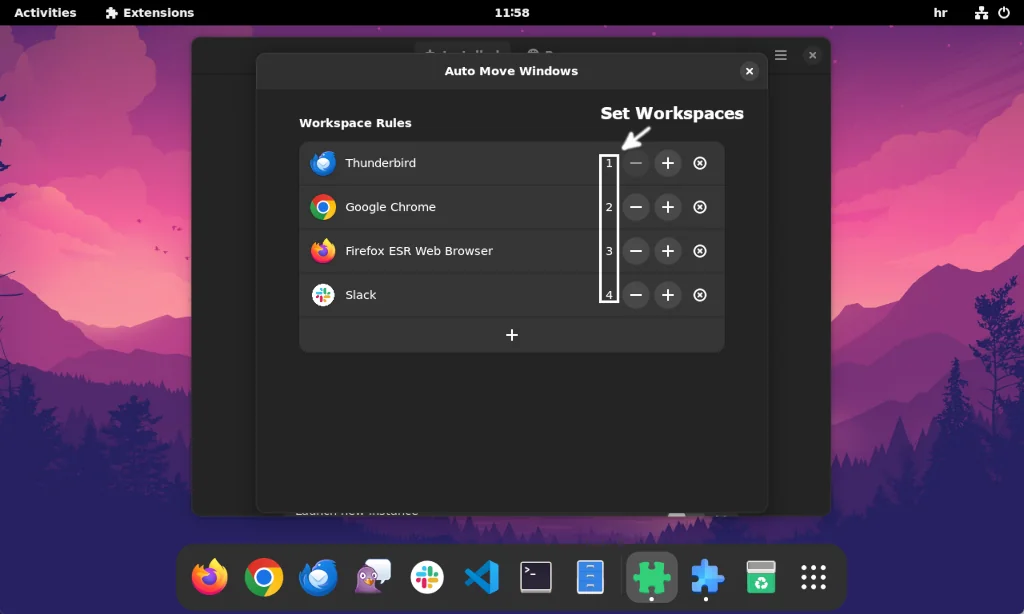Open Slack from the dock
Image resolution: width=1024 pixels, height=614 pixels.
[x=427, y=577]
